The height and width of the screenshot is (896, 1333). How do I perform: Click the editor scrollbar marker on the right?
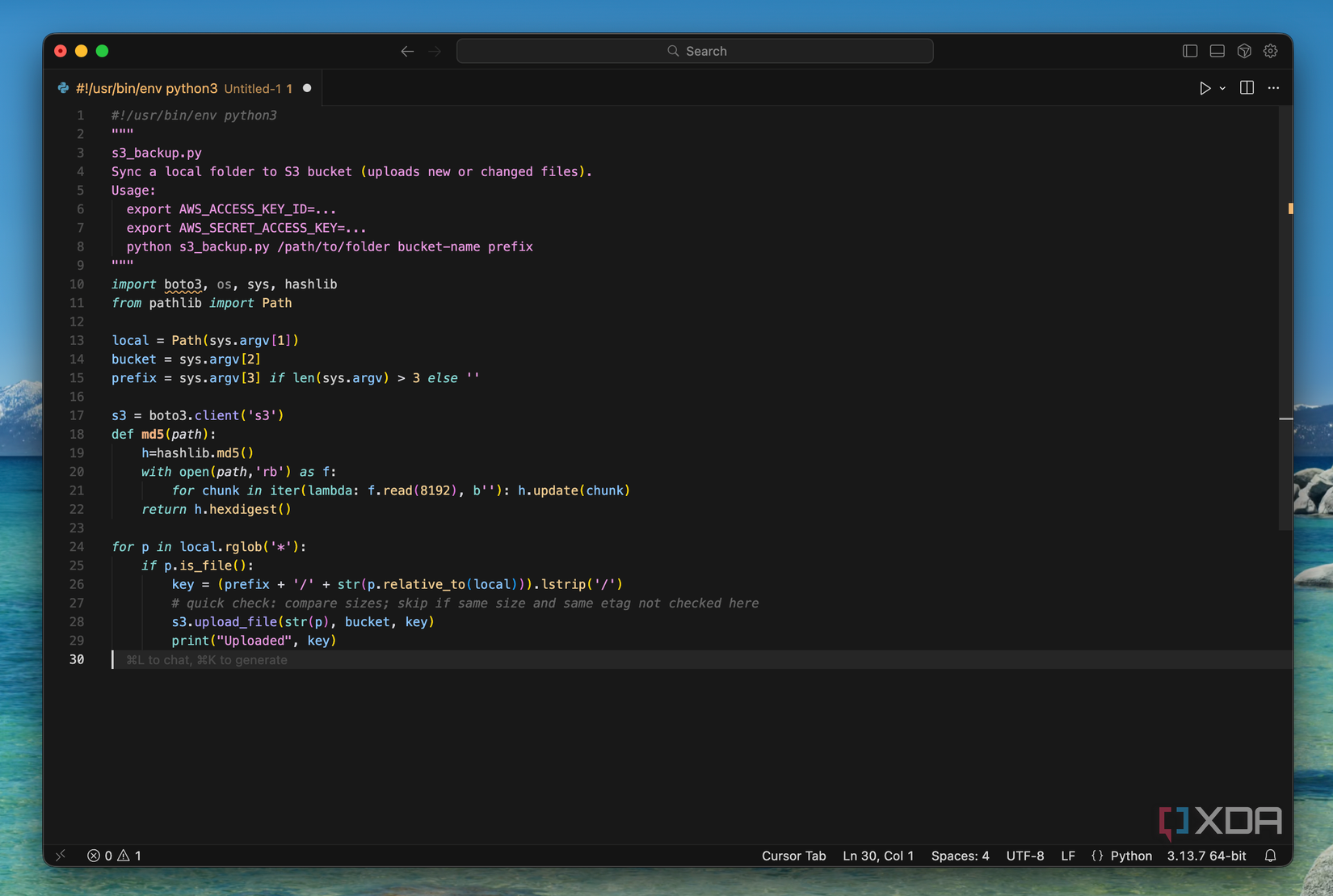1290,208
